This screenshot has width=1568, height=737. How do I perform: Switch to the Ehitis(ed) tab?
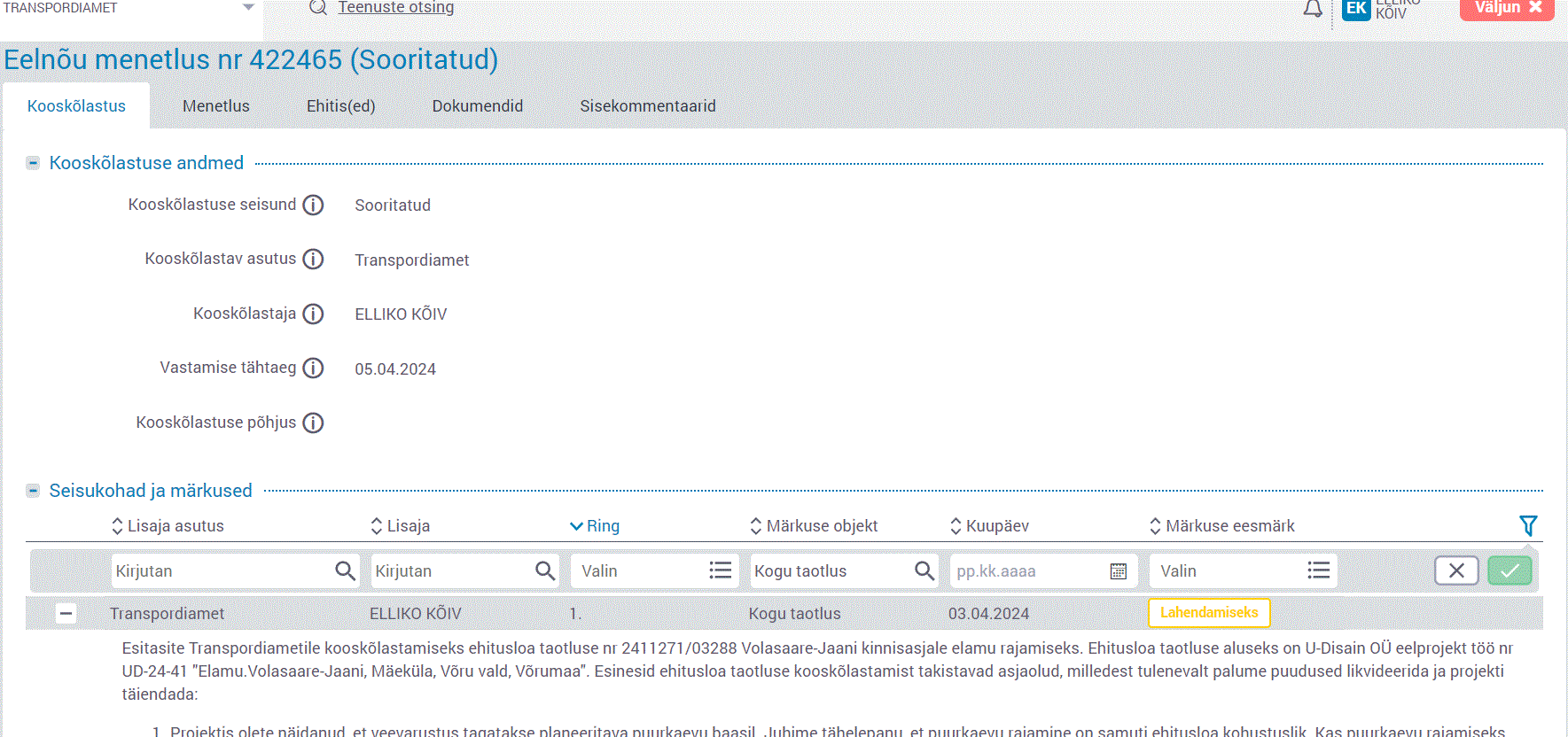[341, 106]
